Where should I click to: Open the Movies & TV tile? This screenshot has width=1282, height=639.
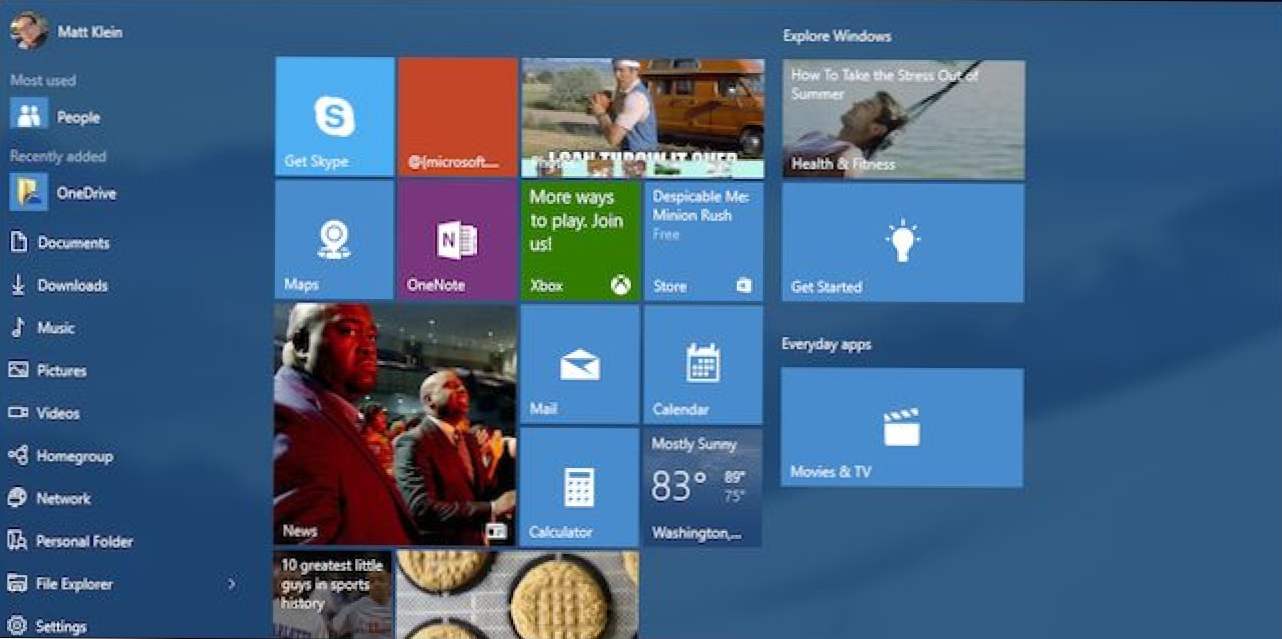[x=901, y=428]
